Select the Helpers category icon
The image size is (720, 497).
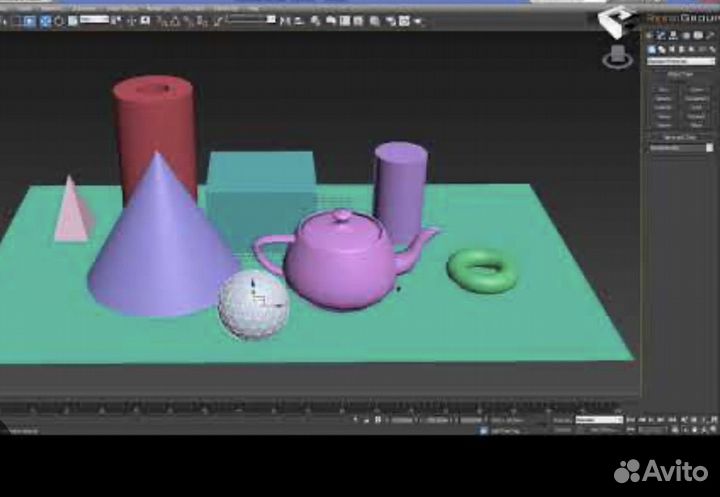[x=692, y=49]
